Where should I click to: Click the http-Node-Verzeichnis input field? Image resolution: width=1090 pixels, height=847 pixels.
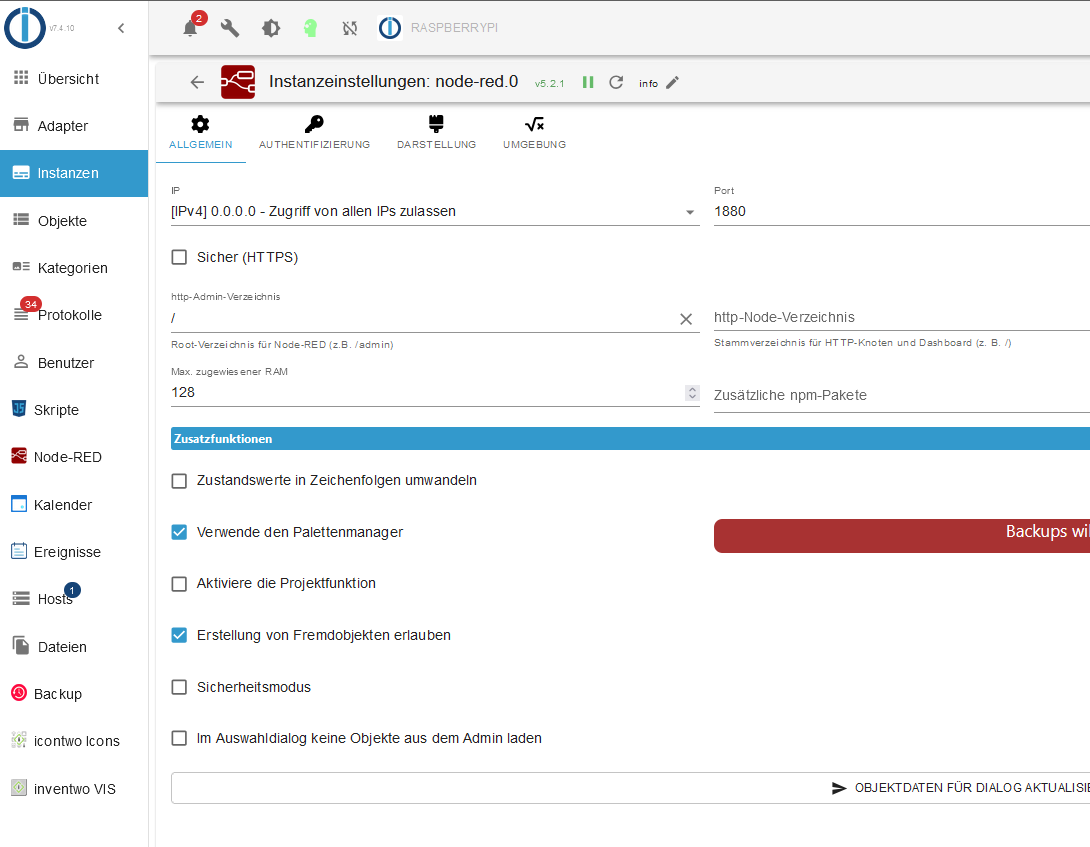(902, 317)
